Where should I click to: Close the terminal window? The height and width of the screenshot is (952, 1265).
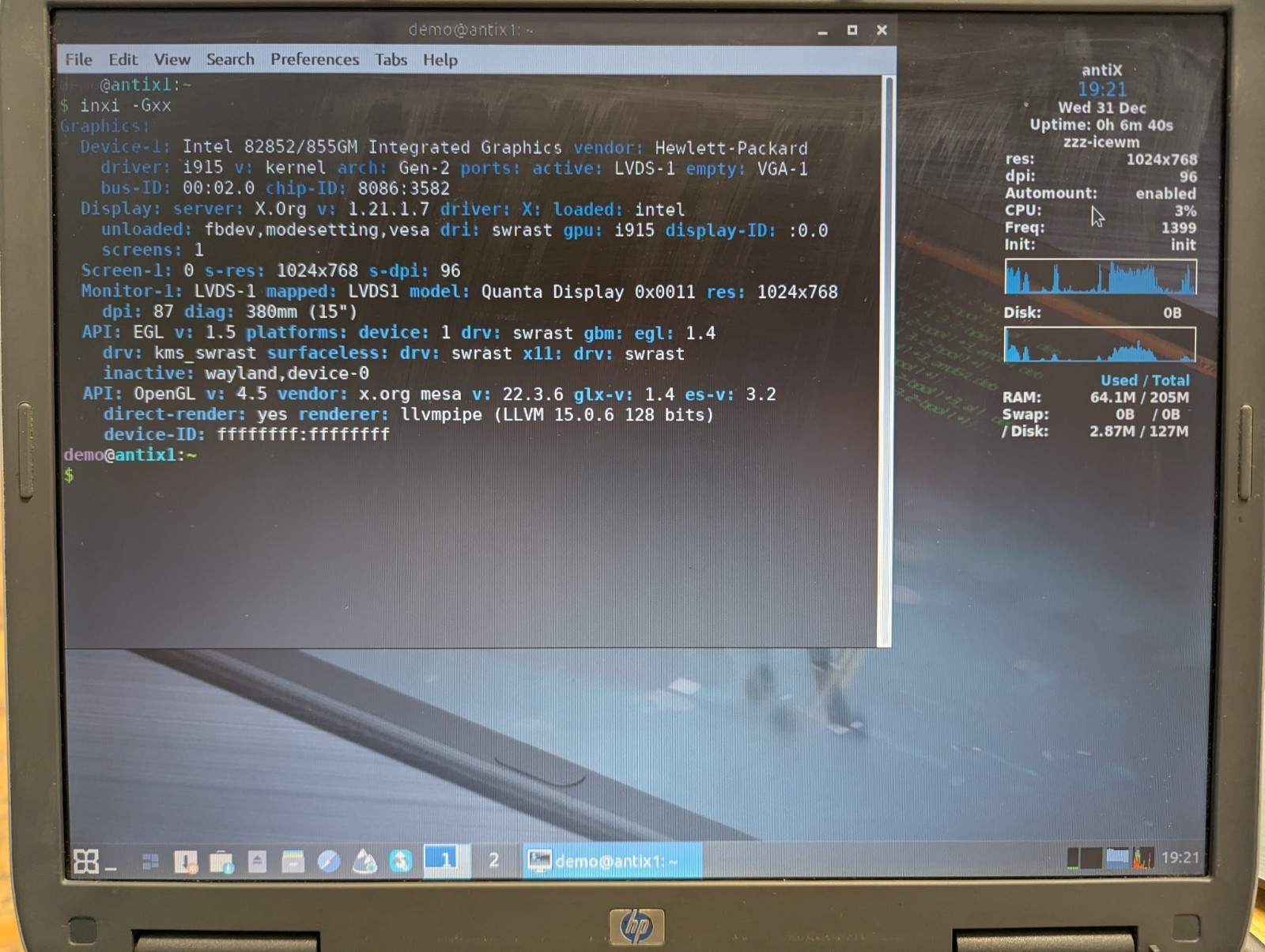coord(882,30)
